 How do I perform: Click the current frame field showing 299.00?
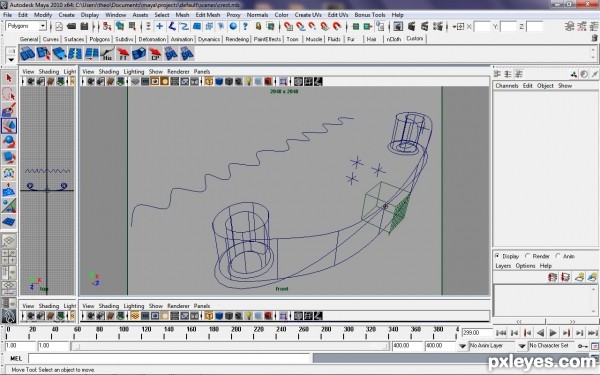click(x=476, y=333)
